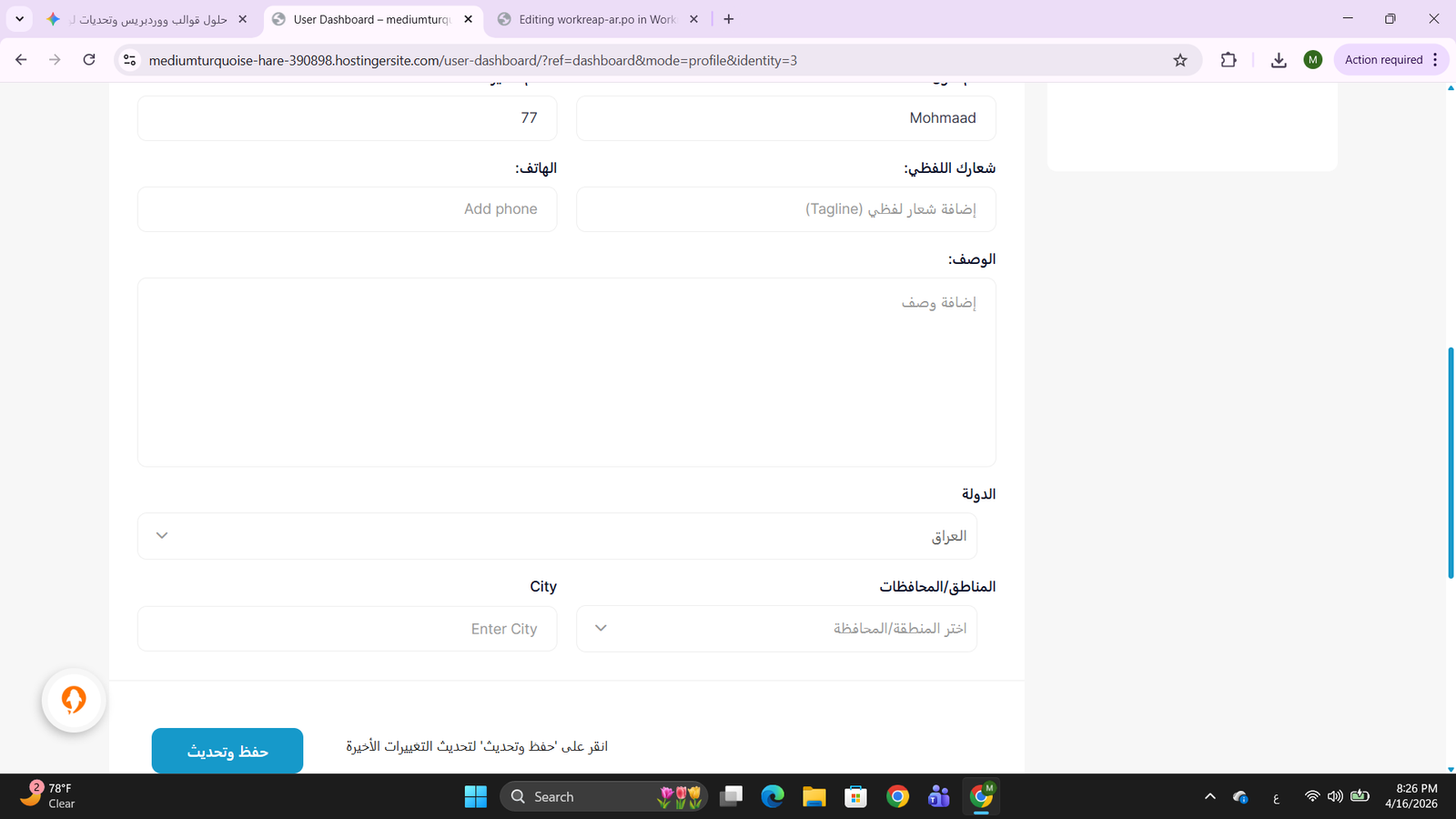Reload the User Dashboard page
Image resolution: width=1456 pixels, height=819 pixels.
click(89, 60)
